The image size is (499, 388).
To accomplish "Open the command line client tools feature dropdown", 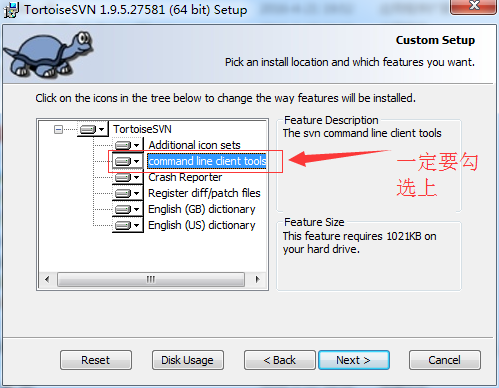I will point(128,161).
